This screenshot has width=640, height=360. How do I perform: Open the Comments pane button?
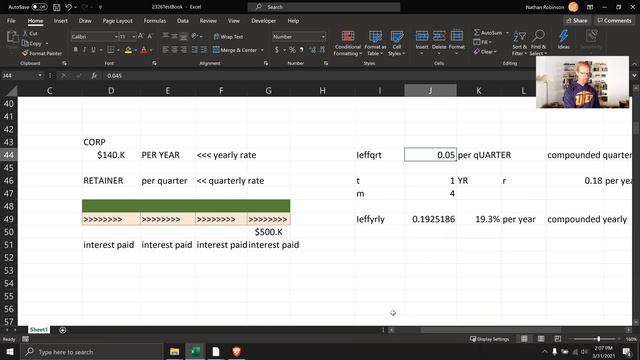point(614,20)
